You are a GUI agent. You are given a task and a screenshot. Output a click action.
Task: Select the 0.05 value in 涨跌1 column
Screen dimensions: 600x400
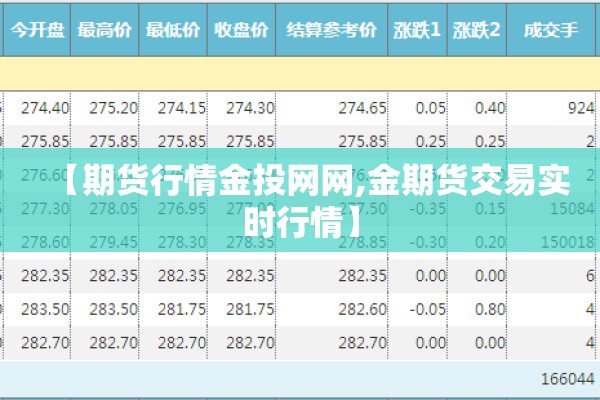point(431,108)
